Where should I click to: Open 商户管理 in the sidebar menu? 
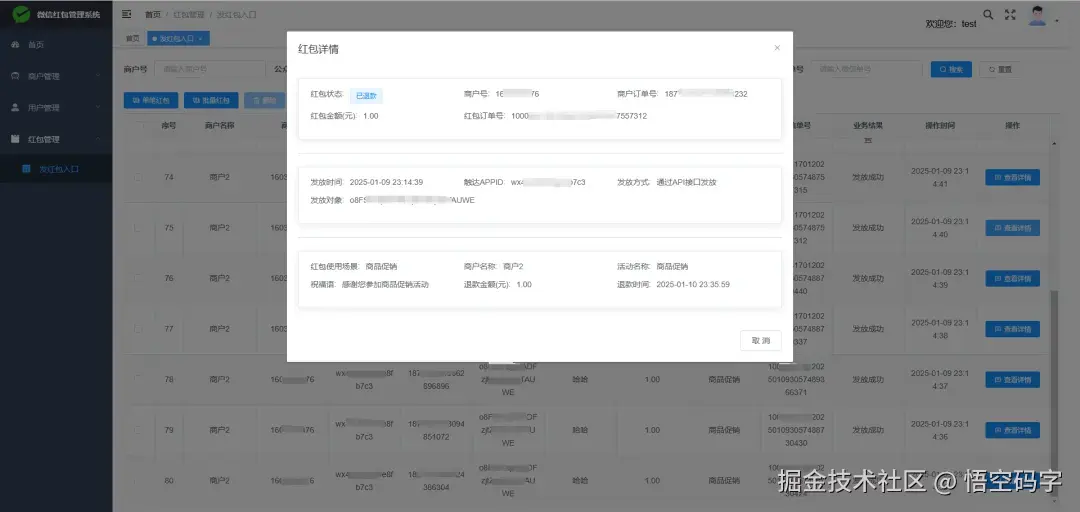tap(56, 76)
